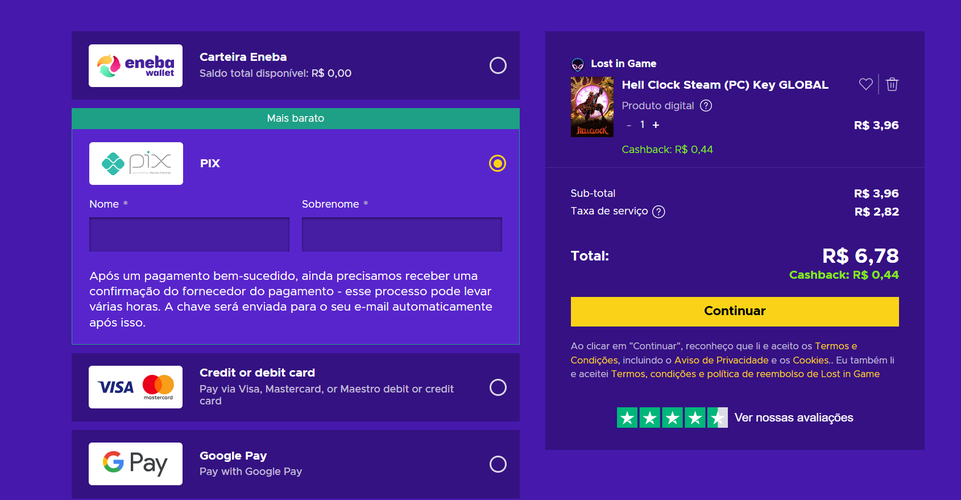Decrease Hell Clock quantity with minus
The height and width of the screenshot is (500, 961).
point(629,125)
